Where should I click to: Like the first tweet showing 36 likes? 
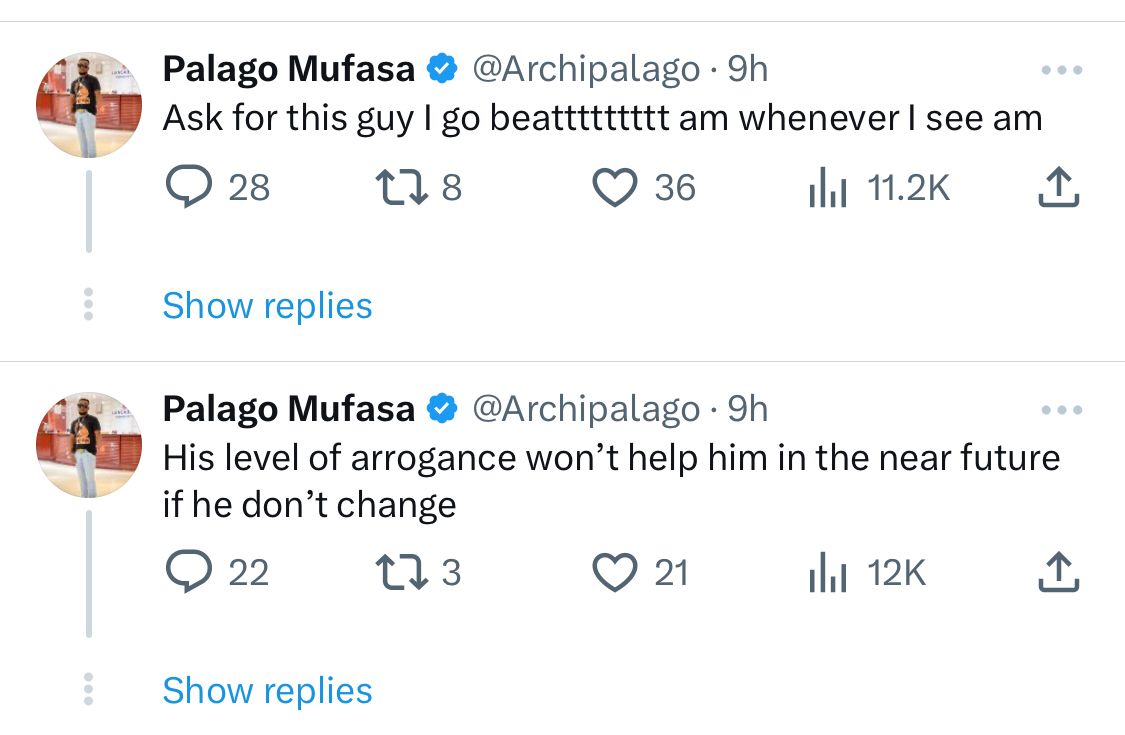pyautogui.click(x=615, y=187)
